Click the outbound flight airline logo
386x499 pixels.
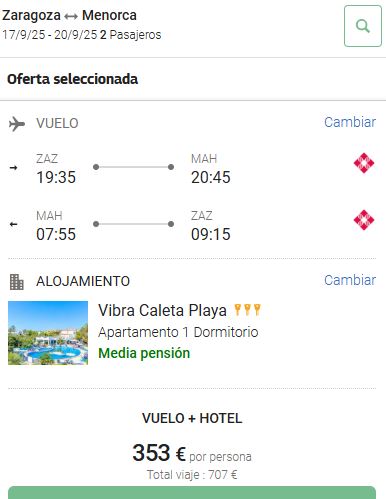coord(364,163)
